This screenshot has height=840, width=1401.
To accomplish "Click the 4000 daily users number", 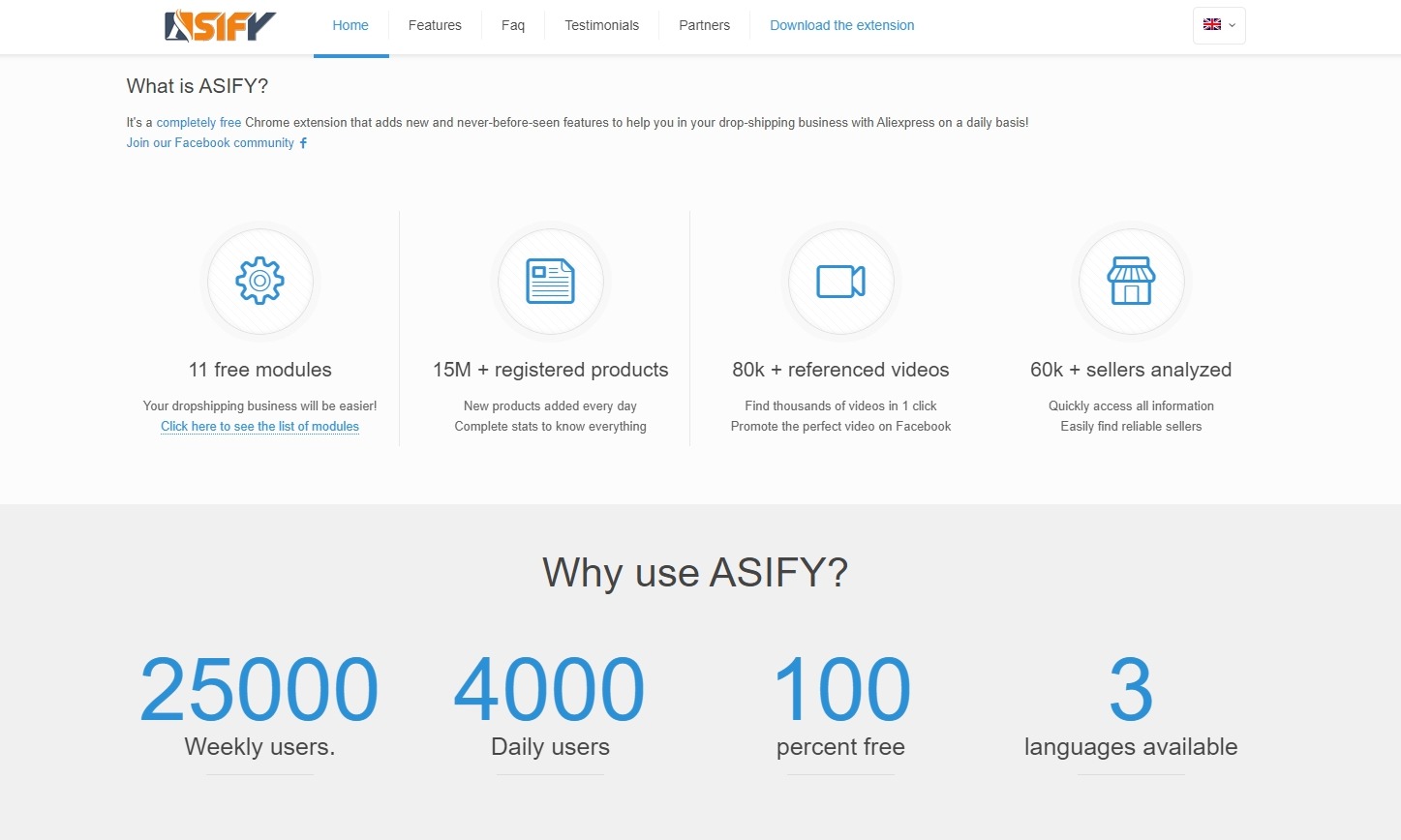I will point(550,690).
